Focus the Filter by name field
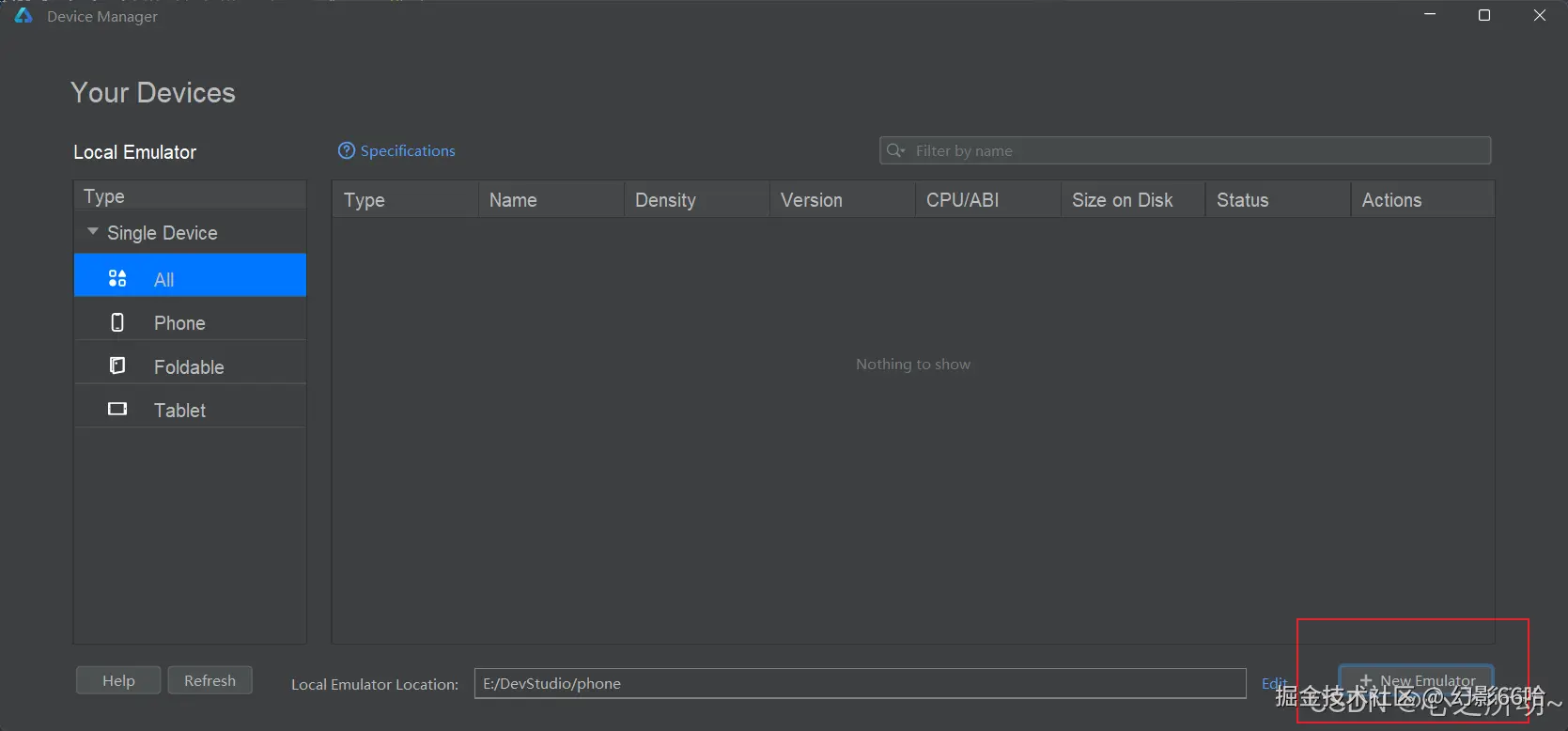 pos(1186,150)
